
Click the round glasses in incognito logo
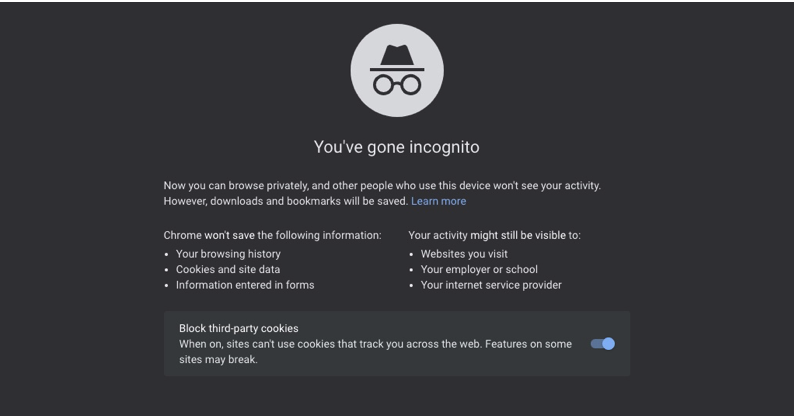coord(397,85)
